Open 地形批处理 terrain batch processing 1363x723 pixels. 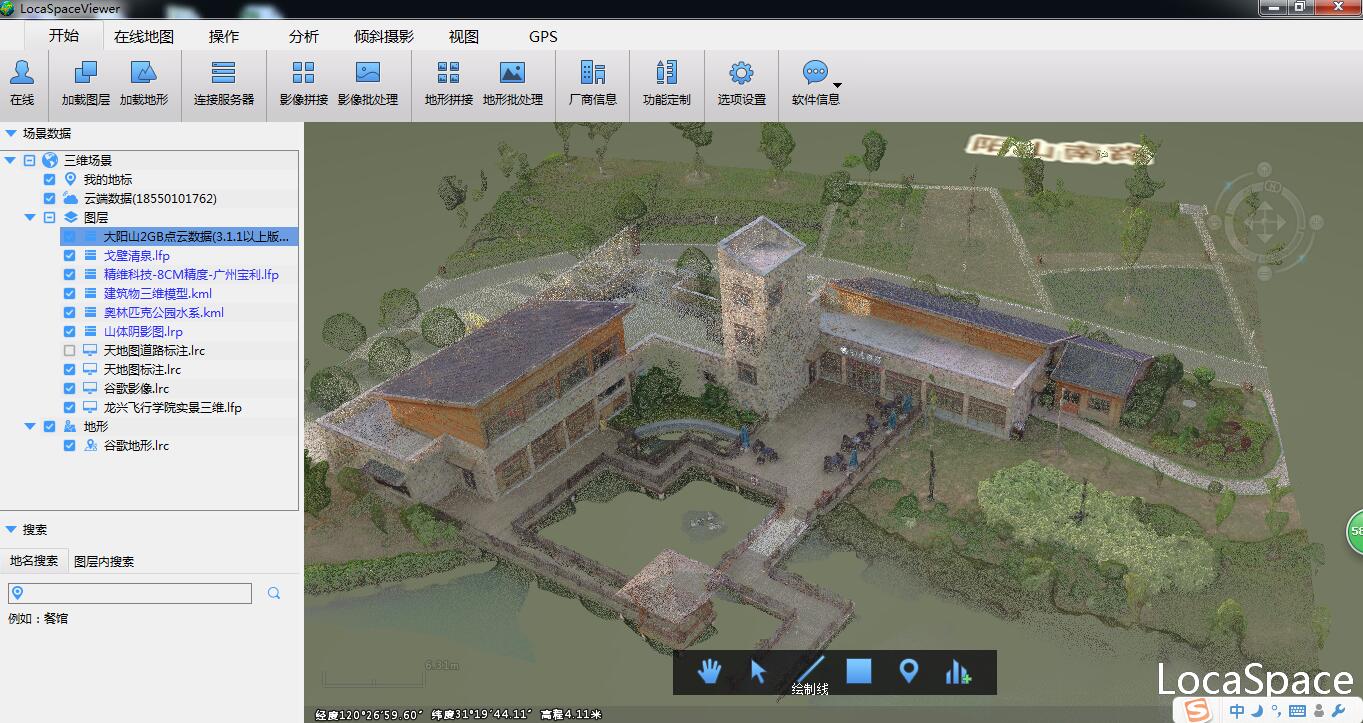pyautogui.click(x=512, y=73)
